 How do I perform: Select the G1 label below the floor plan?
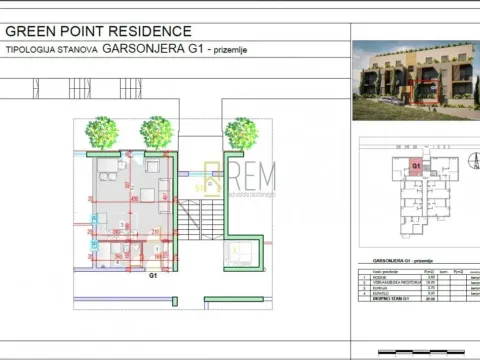[153, 276]
